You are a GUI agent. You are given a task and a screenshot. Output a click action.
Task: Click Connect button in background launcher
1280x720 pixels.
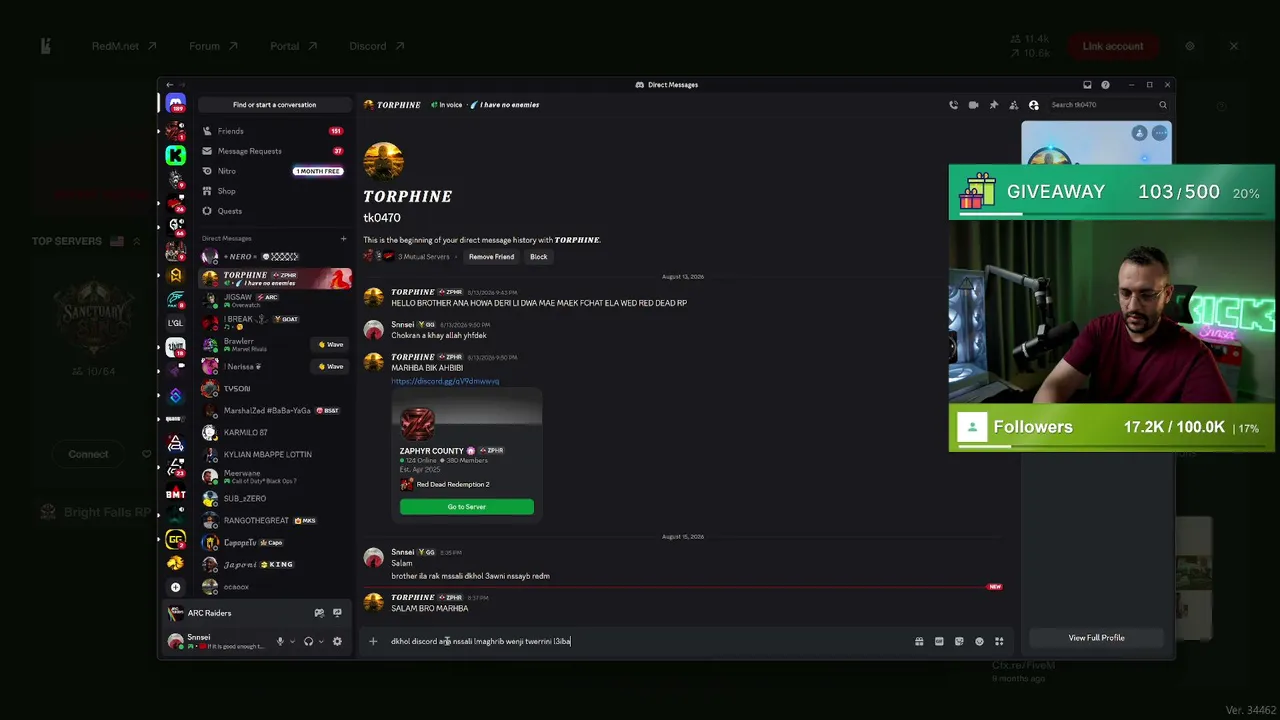point(88,454)
